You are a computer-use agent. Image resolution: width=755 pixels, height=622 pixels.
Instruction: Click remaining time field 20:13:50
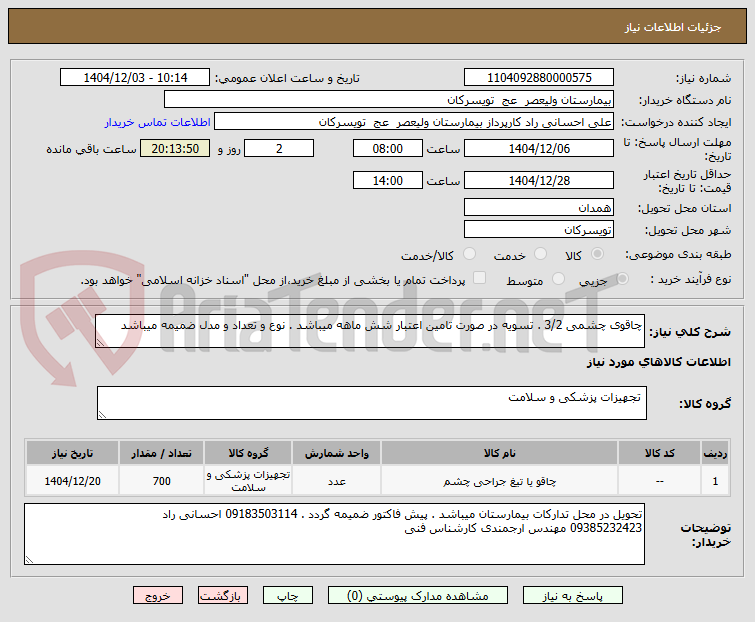[x=175, y=148]
